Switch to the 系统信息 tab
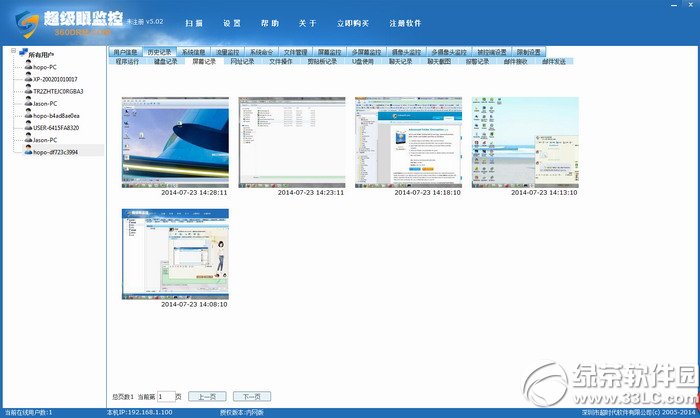This screenshot has height=418, width=700. tap(193, 52)
